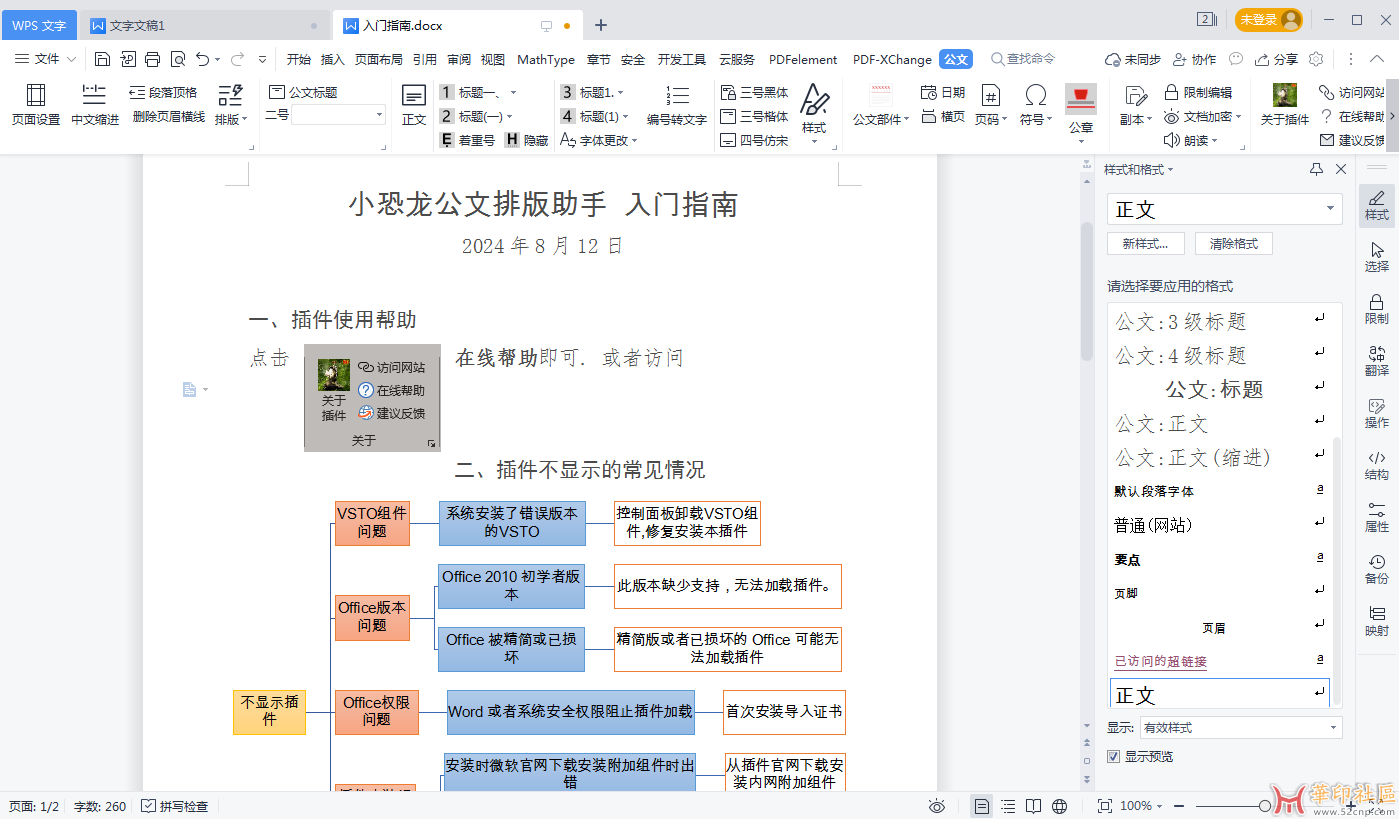Toggle 拼写检查 in status bar

175,806
